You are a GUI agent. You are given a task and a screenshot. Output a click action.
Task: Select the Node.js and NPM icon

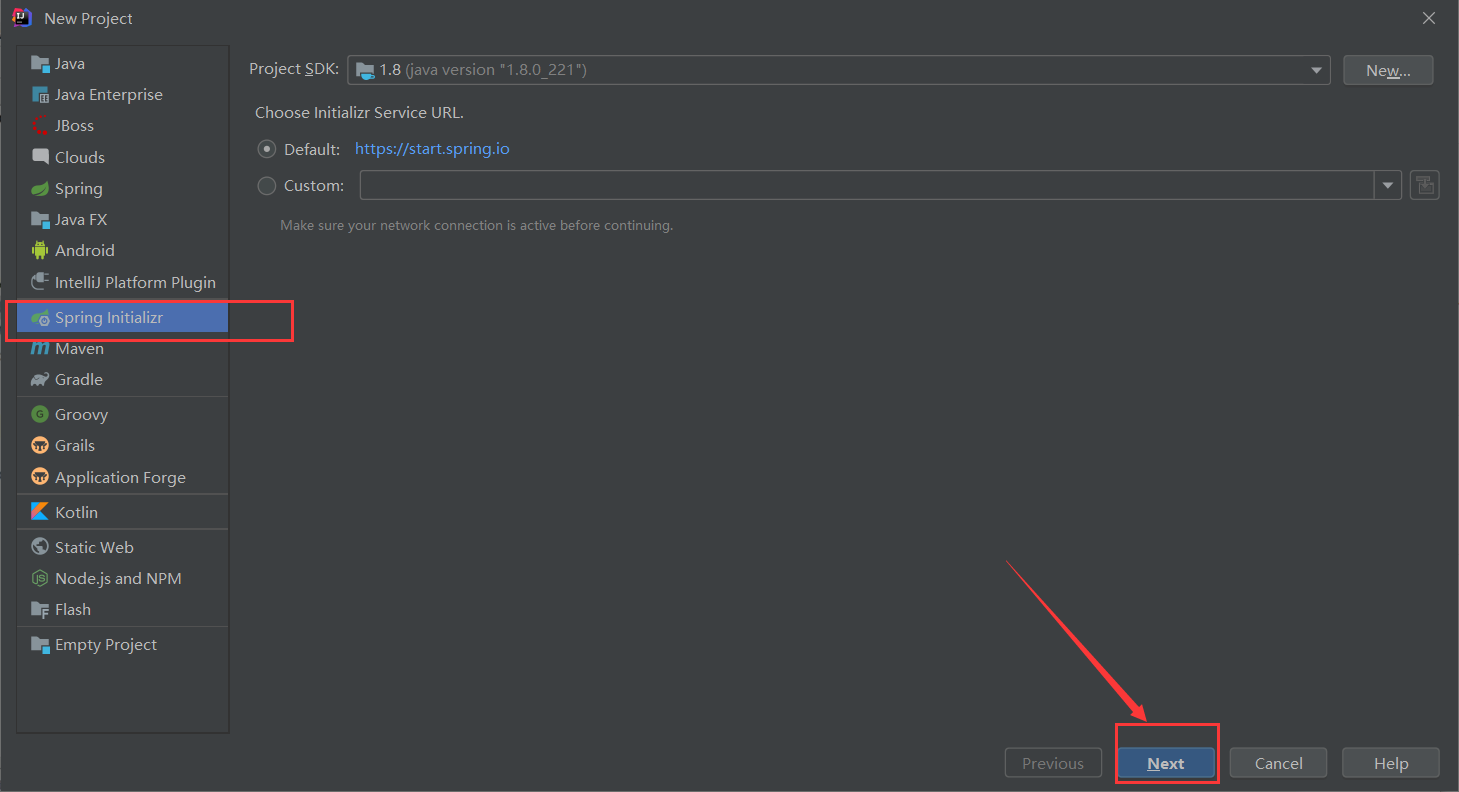click(40, 578)
